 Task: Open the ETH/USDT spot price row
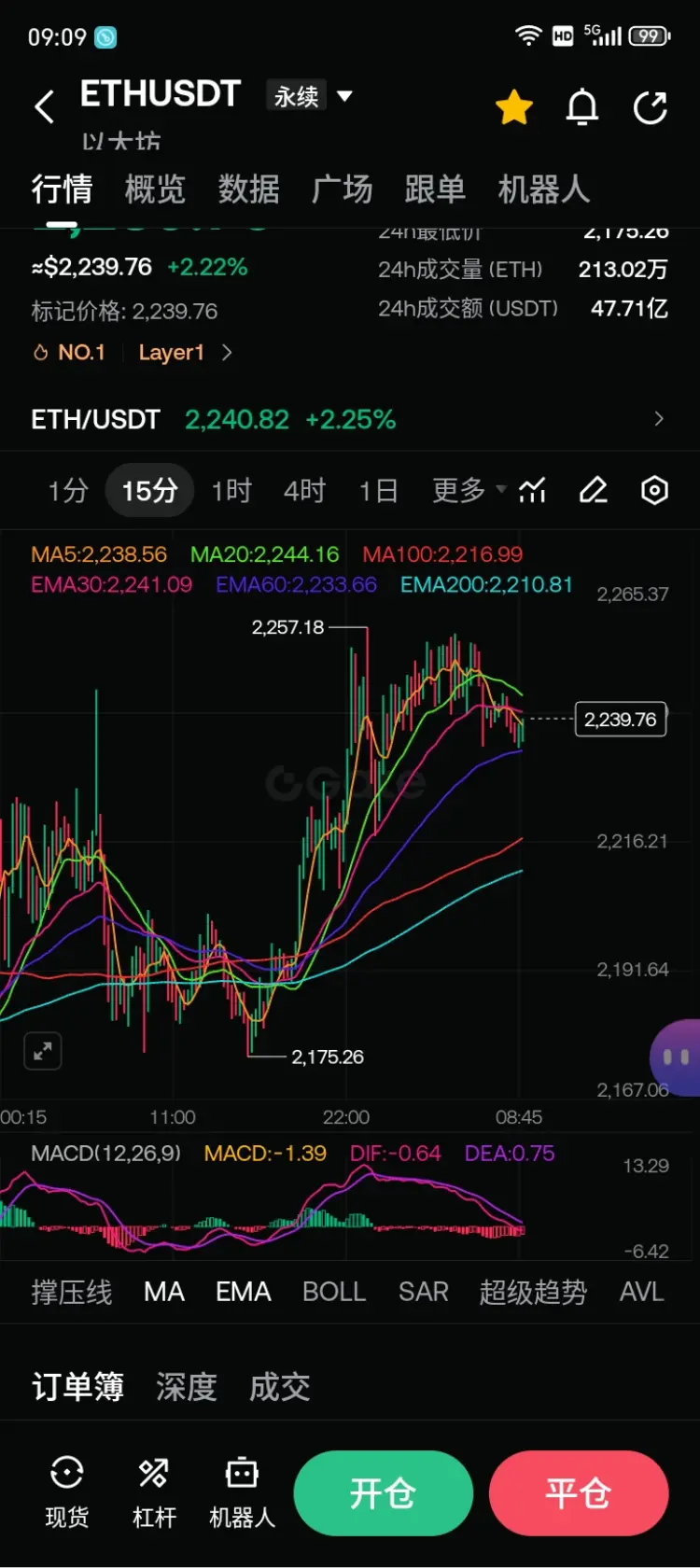350,420
